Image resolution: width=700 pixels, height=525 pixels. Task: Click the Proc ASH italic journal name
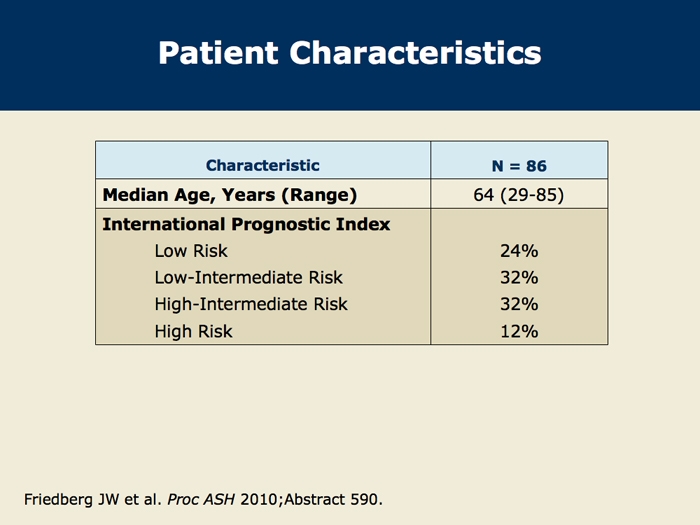[x=201, y=499]
